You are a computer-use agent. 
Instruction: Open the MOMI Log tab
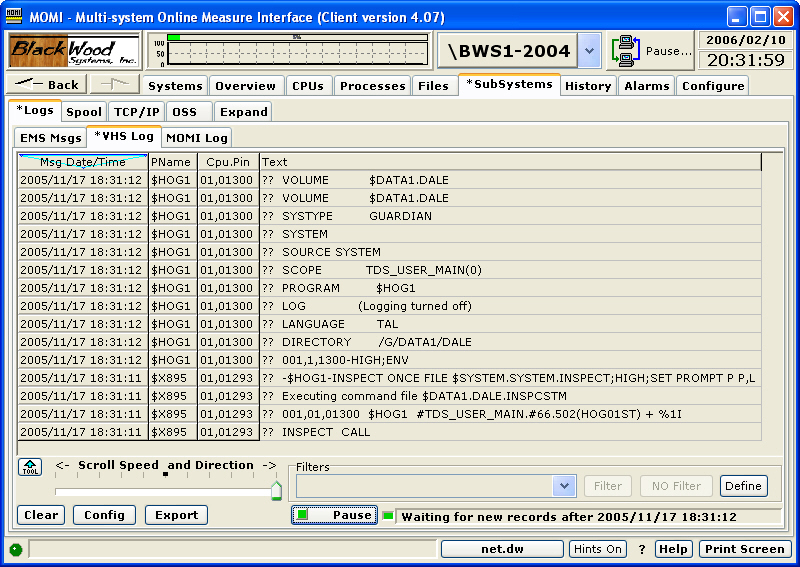tap(197, 138)
